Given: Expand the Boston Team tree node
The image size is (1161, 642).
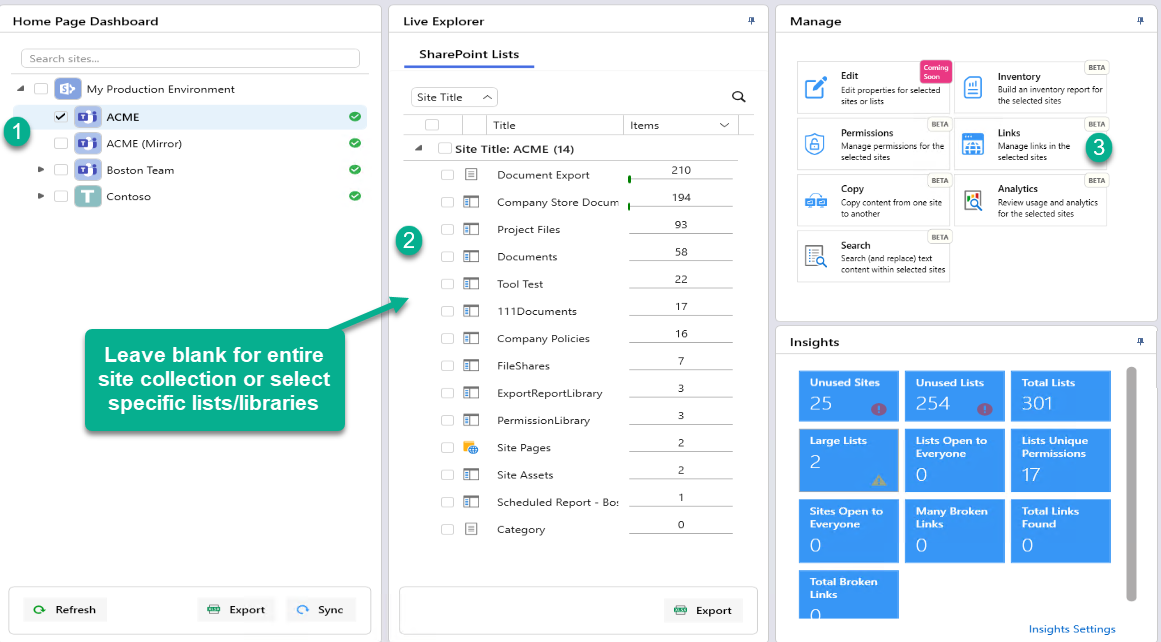Looking at the screenshot, I should coord(41,170).
